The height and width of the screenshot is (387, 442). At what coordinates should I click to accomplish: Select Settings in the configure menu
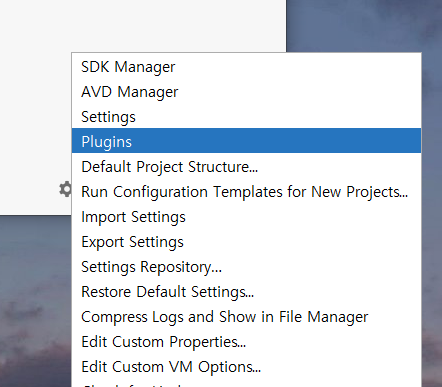246,117
